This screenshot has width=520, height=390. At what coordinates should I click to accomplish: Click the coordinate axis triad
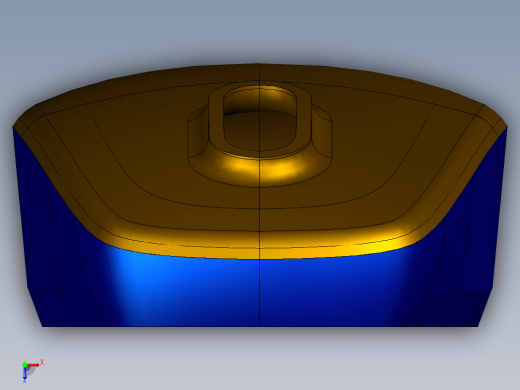point(32,370)
